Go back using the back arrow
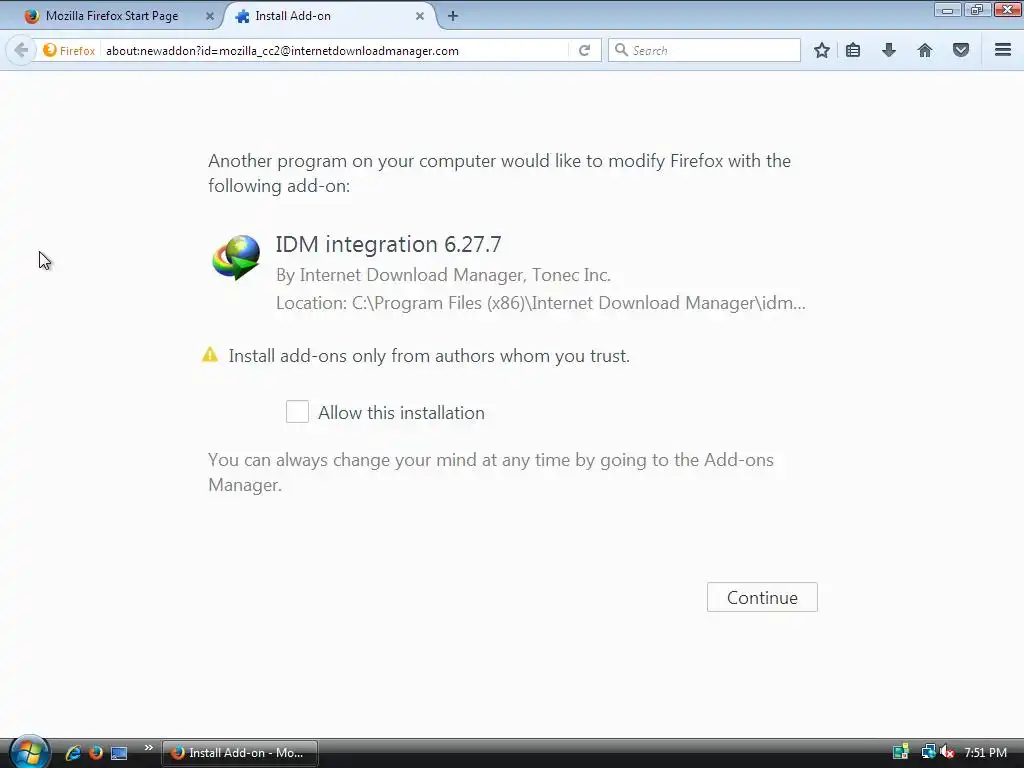 pyautogui.click(x=21, y=50)
